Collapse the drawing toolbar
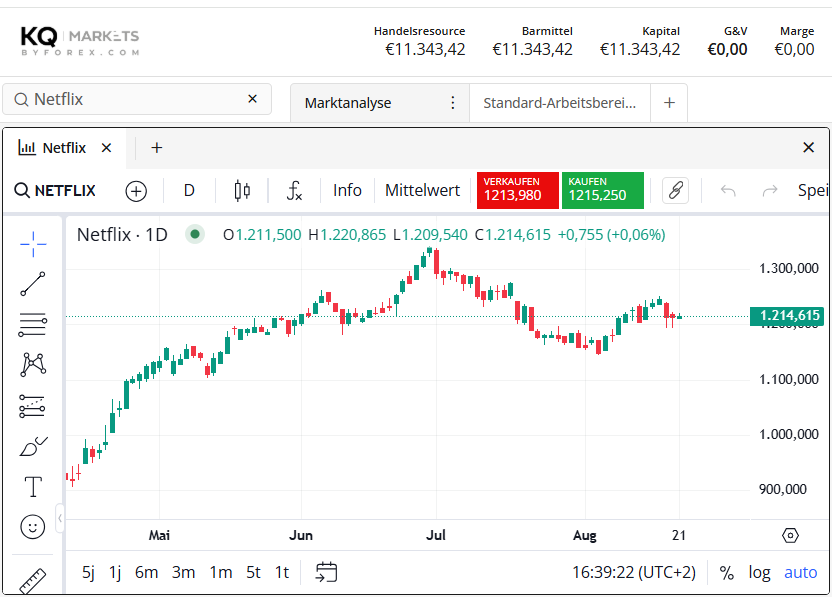The height and width of the screenshot is (597, 832). click(x=59, y=518)
